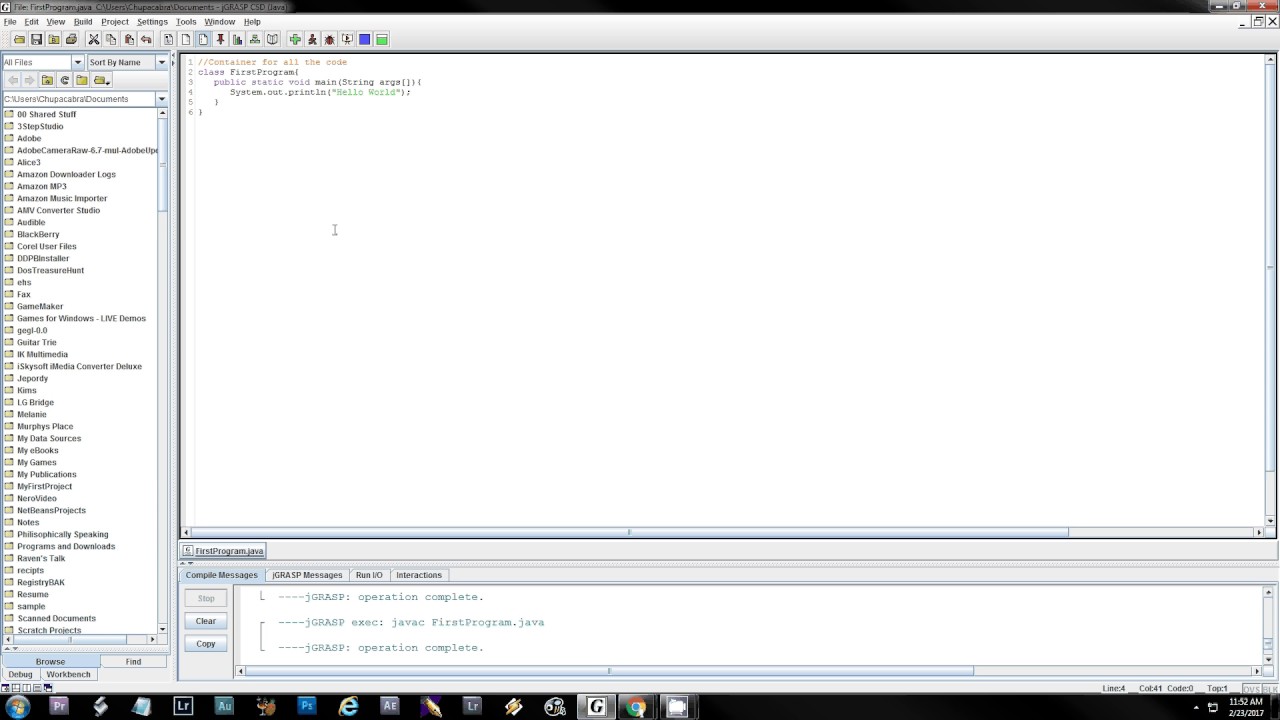
Task: Select the Scanned Documents folder
Action: [56, 618]
